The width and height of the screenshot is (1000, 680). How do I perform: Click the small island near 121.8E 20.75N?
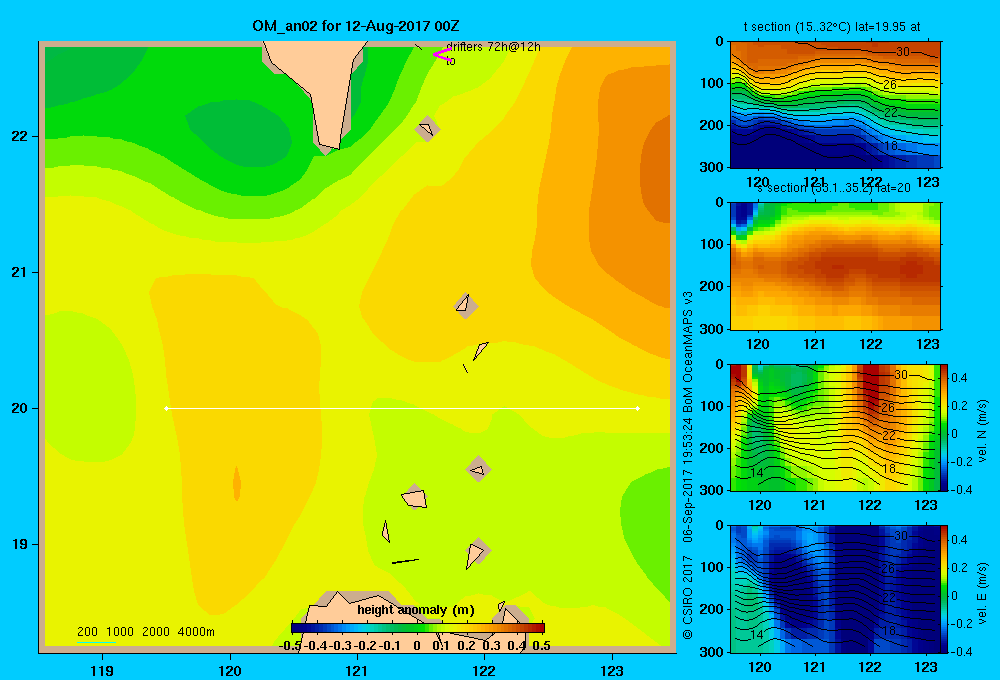click(x=465, y=305)
